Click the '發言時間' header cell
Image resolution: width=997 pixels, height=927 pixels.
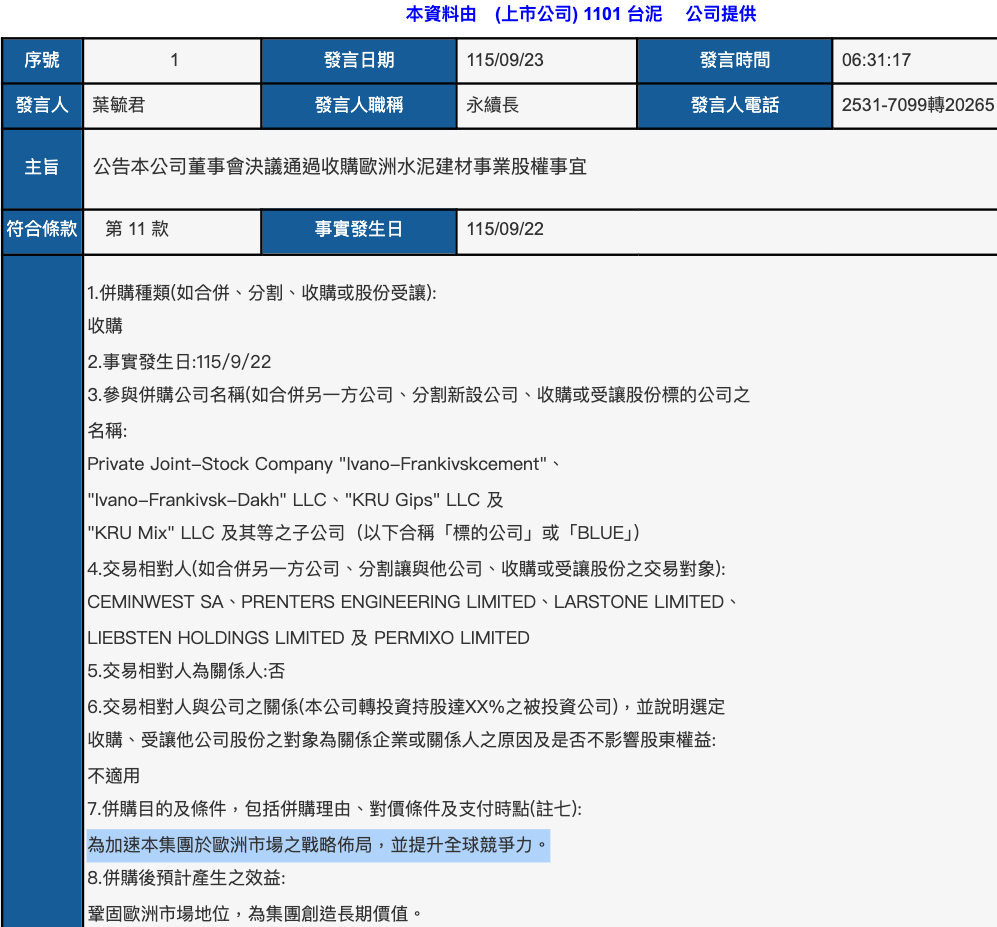click(x=734, y=60)
